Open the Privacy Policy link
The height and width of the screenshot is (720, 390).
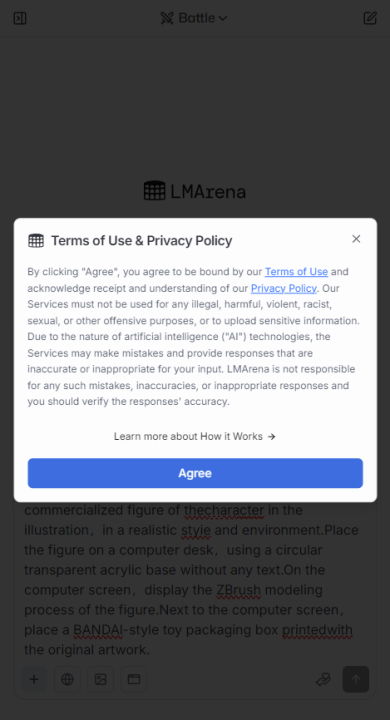point(283,288)
